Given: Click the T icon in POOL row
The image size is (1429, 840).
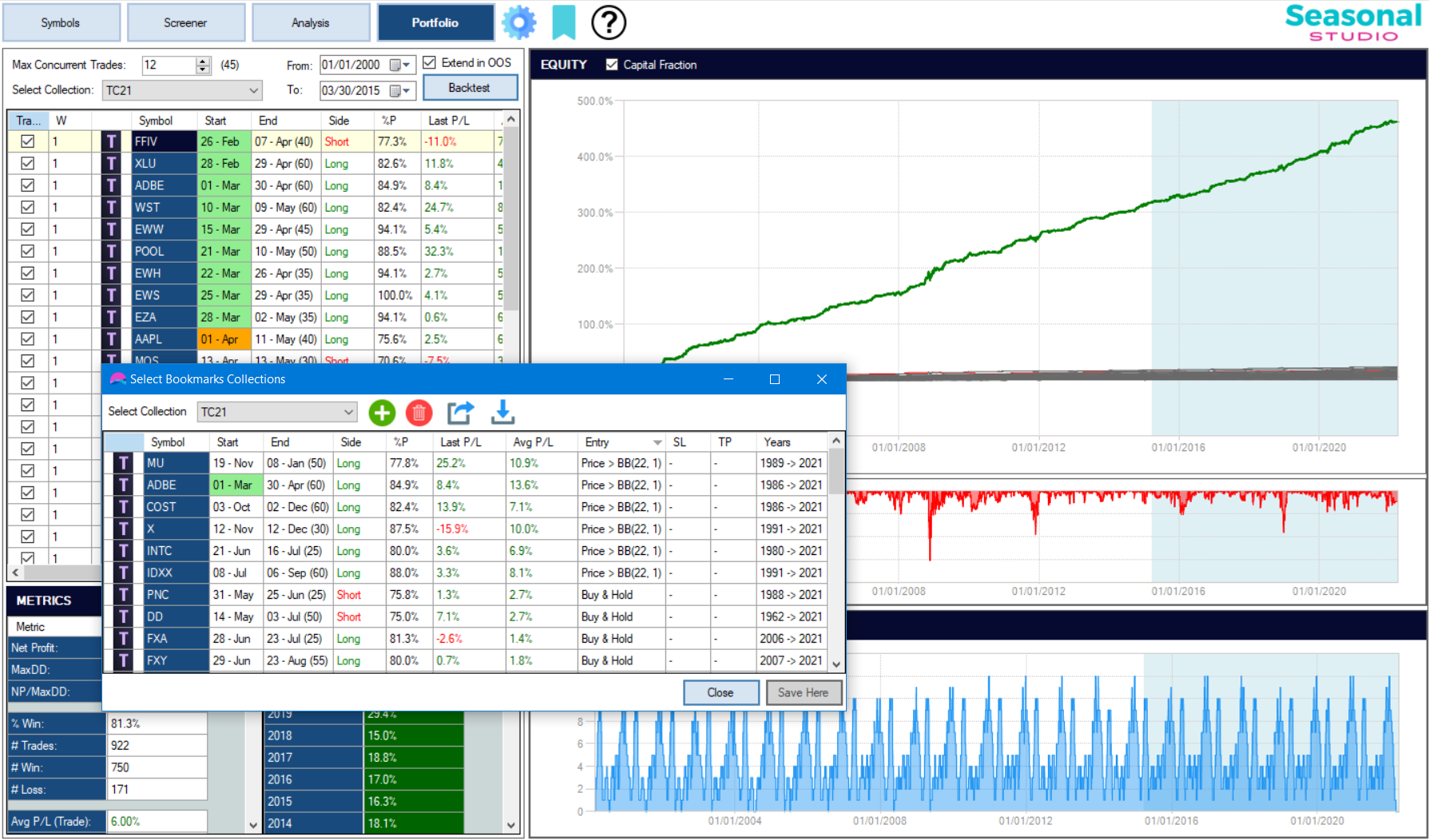Looking at the screenshot, I should coord(112,251).
